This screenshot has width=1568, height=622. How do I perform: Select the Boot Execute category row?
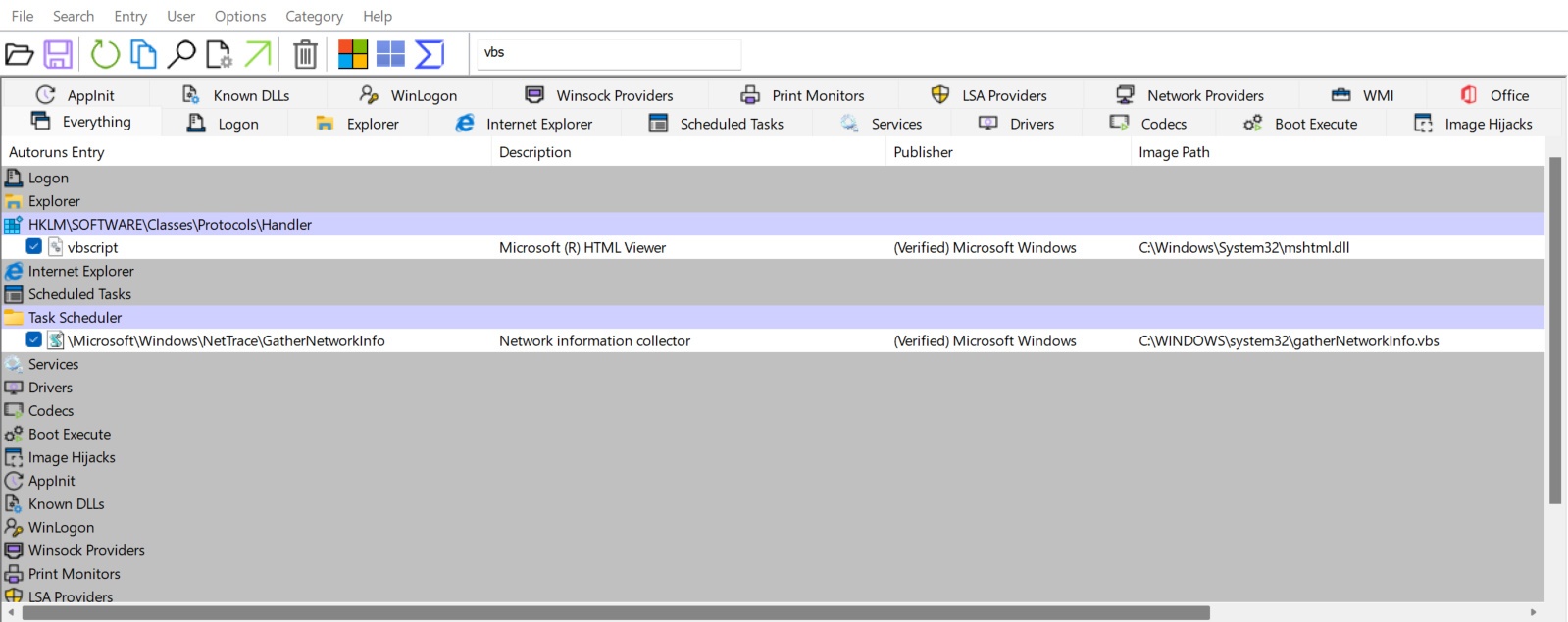(773, 434)
